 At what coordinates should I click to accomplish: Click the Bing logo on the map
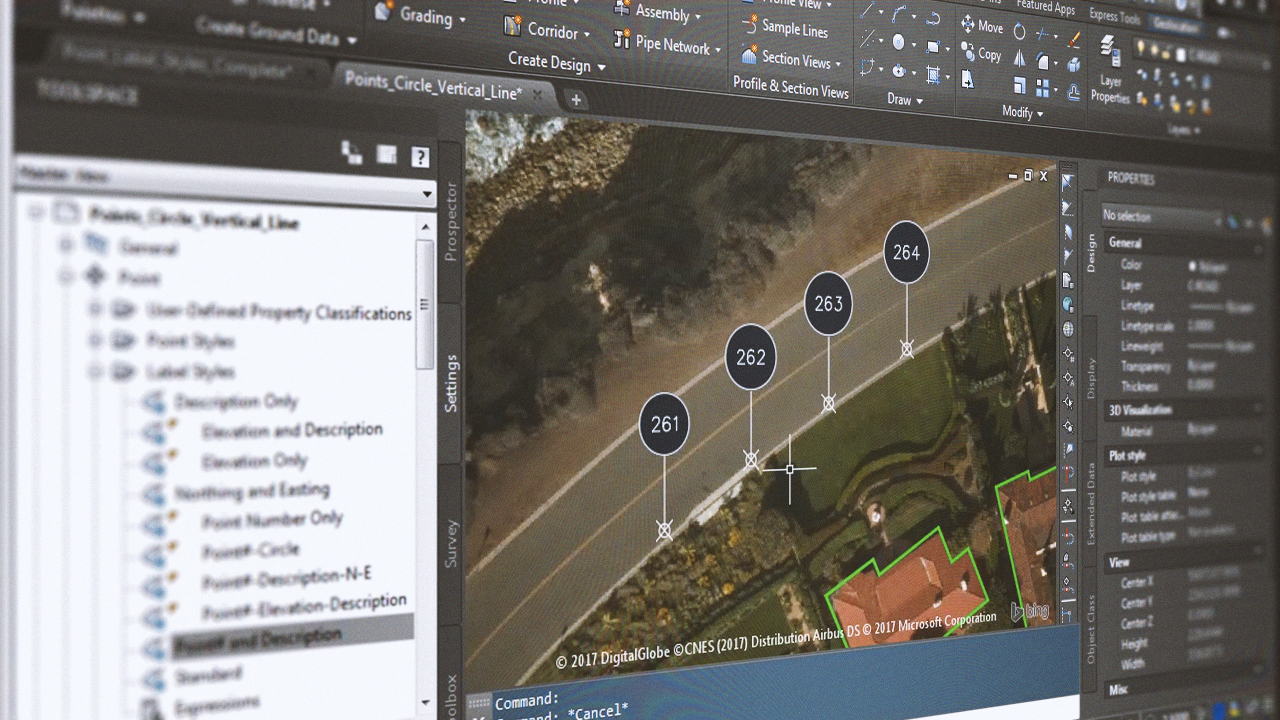point(1029,612)
